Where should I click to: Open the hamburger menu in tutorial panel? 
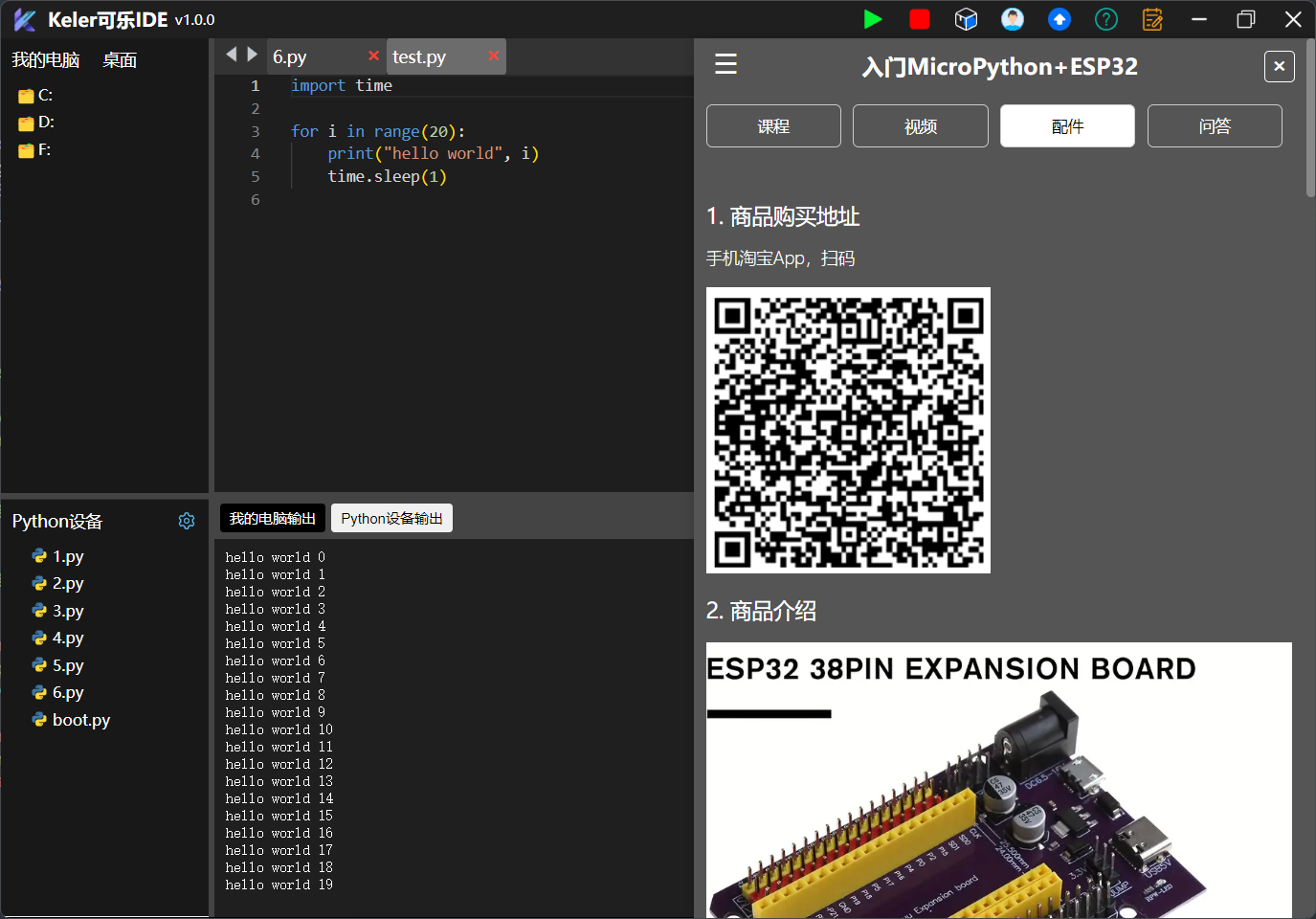(x=726, y=64)
